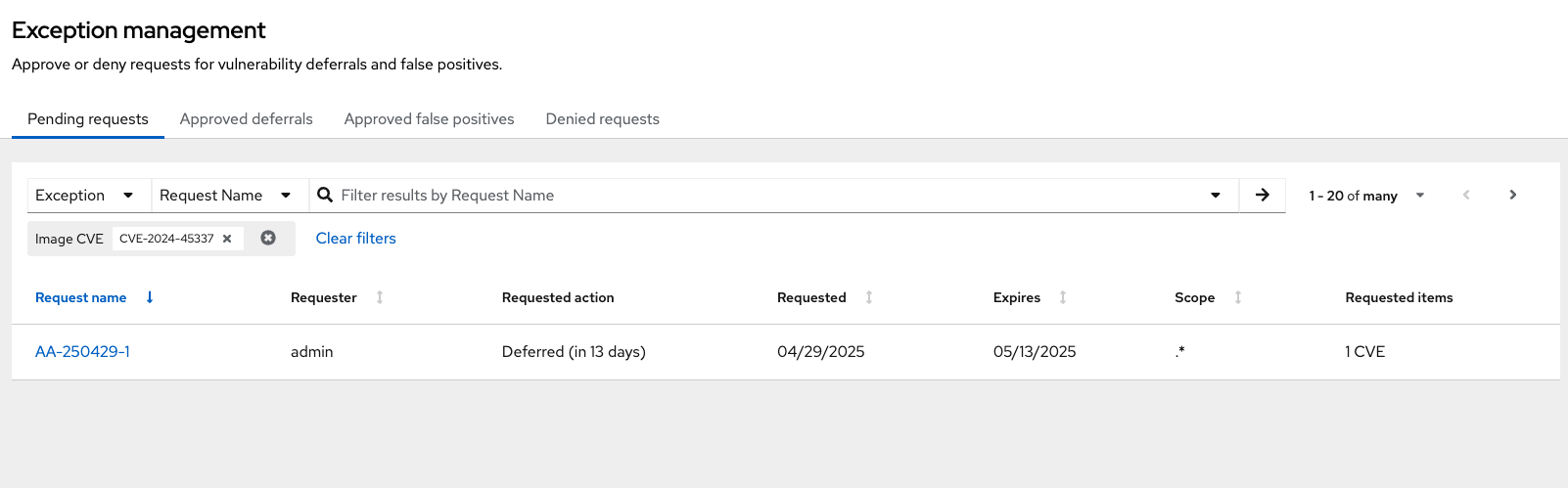1568x488 pixels.
Task: Clear the Image CVE filter group
Action: (268, 238)
